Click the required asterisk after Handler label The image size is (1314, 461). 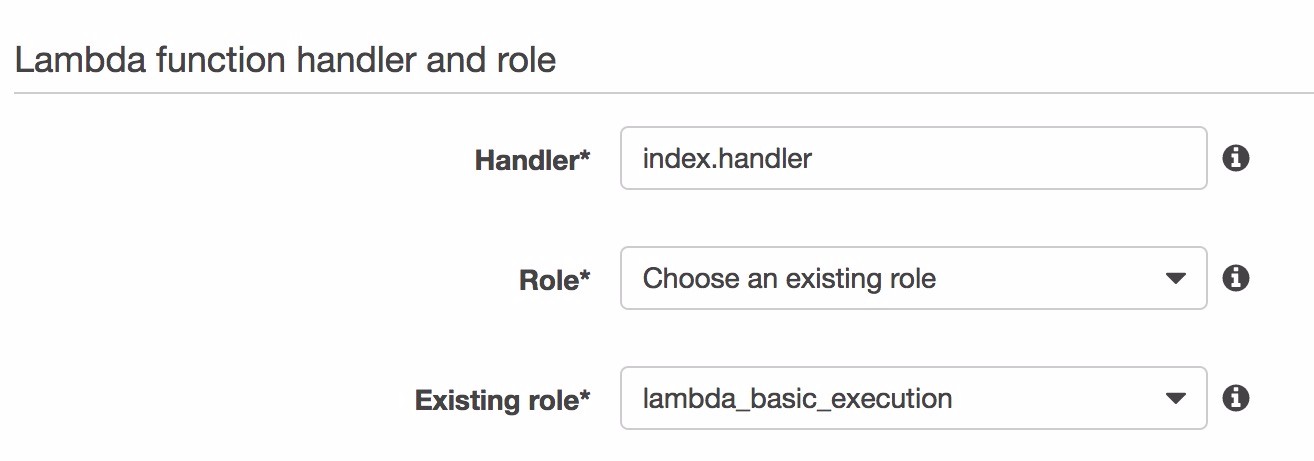click(x=585, y=158)
